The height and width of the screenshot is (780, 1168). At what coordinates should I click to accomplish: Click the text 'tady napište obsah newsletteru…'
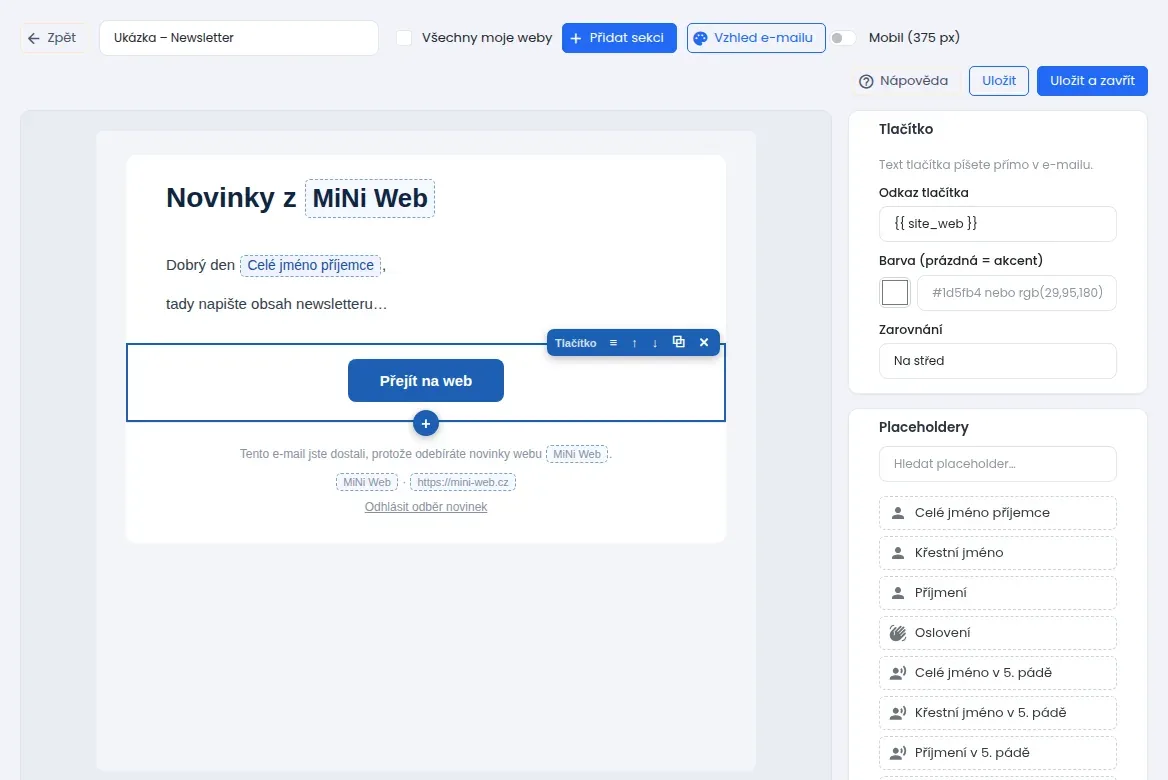[276, 304]
